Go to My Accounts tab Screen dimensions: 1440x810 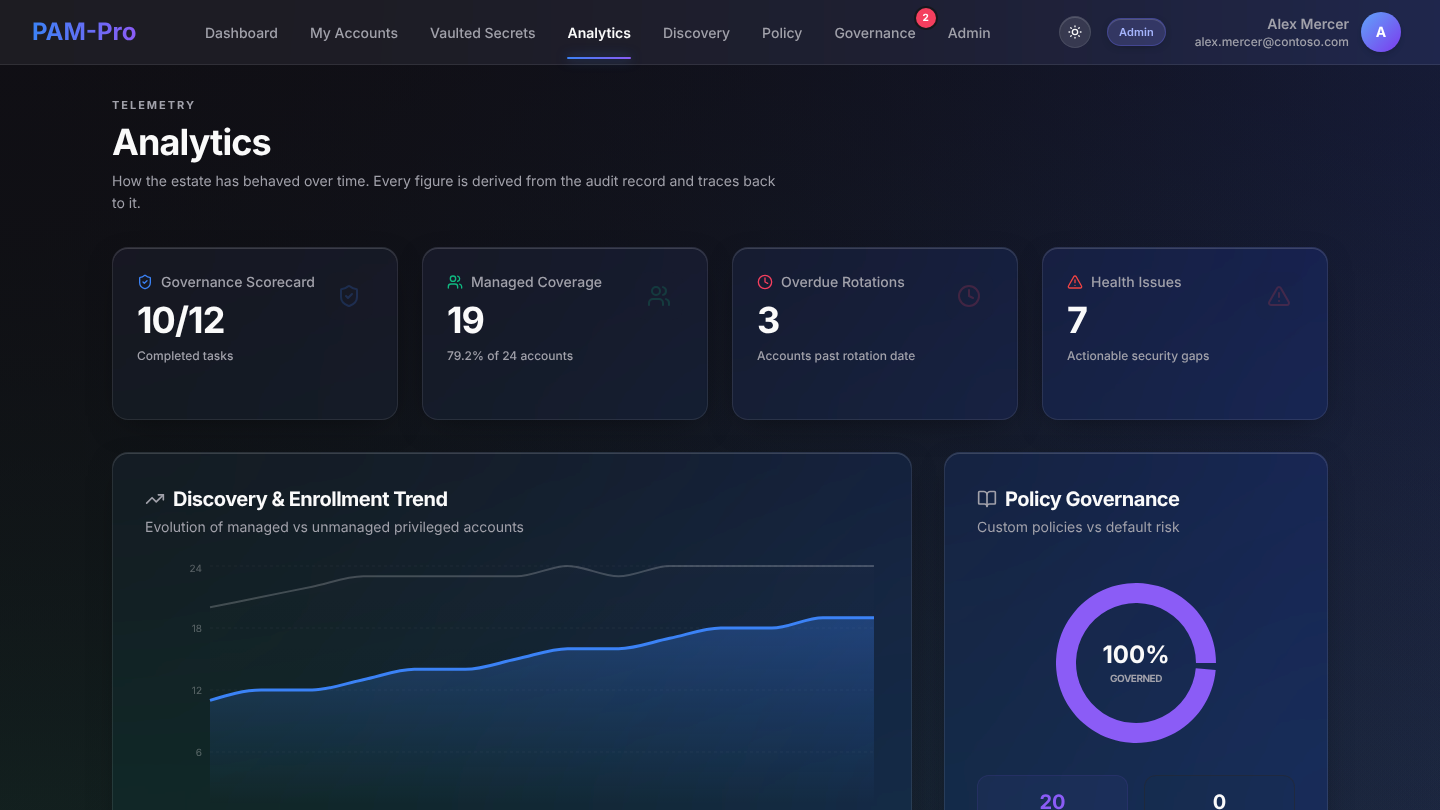354,33
